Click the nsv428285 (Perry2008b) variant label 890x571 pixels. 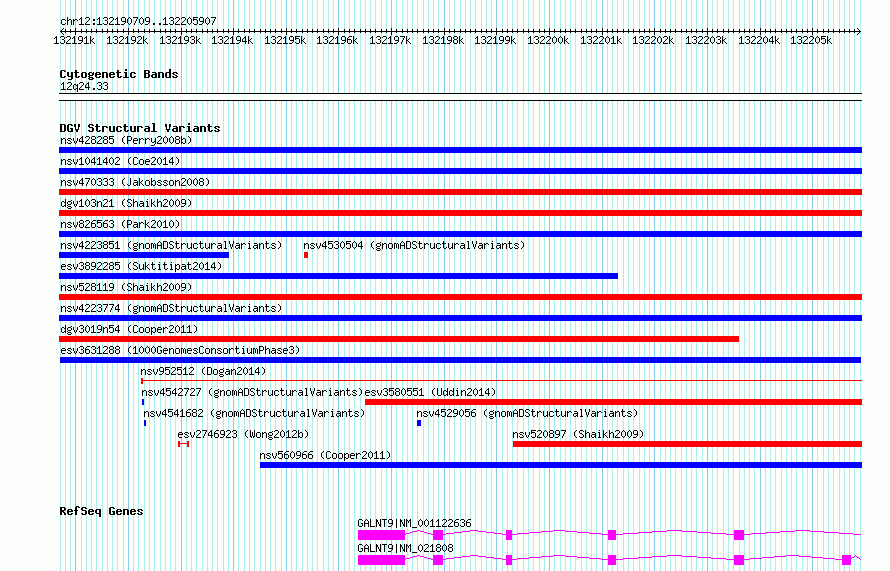click(126, 140)
